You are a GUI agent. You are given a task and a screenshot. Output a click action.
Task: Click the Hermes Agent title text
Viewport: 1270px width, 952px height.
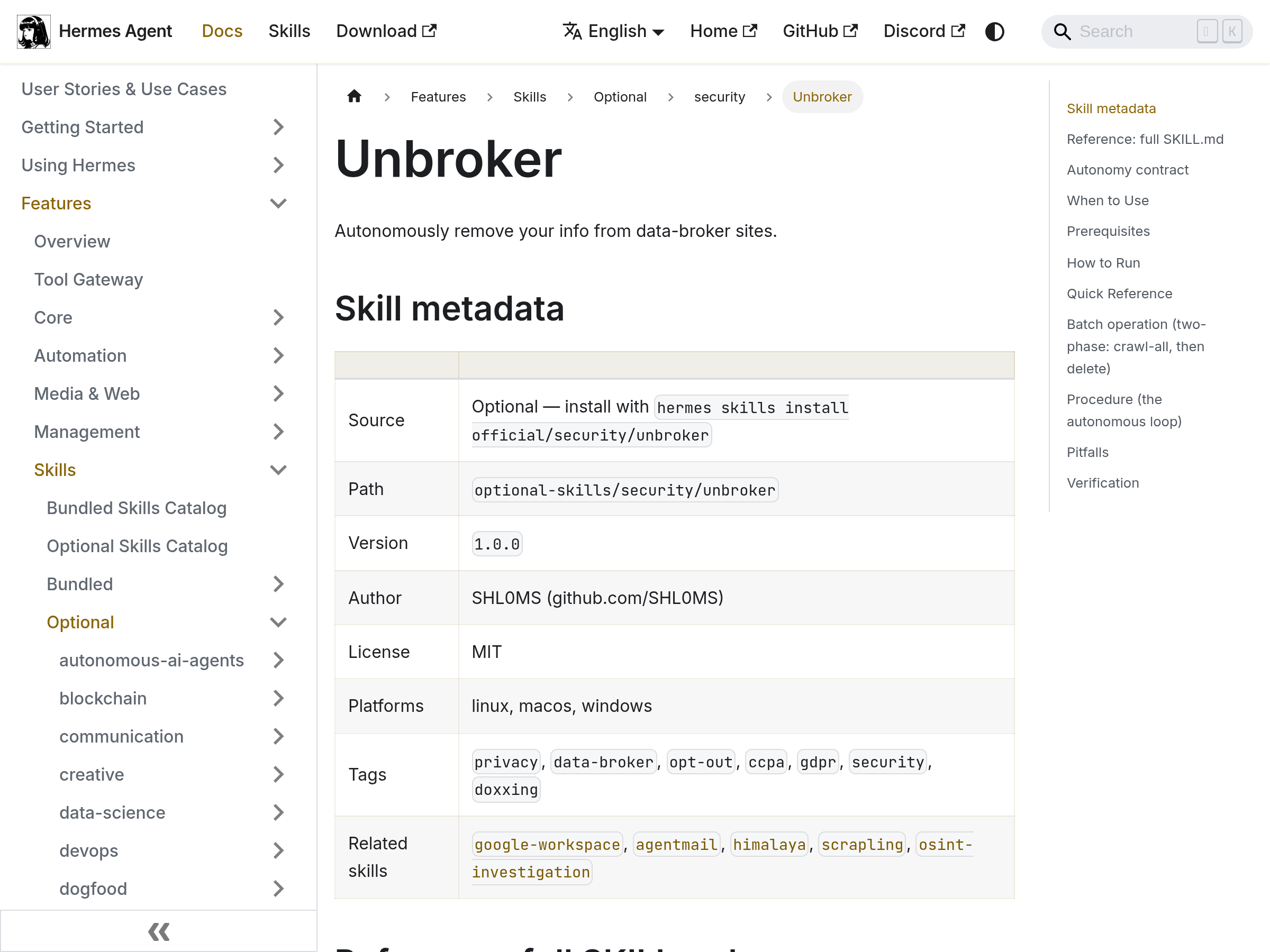pyautogui.click(x=115, y=31)
